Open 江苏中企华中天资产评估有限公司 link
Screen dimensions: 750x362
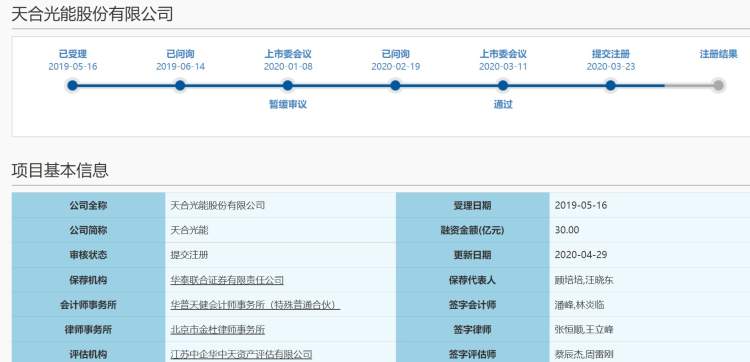(x=241, y=354)
